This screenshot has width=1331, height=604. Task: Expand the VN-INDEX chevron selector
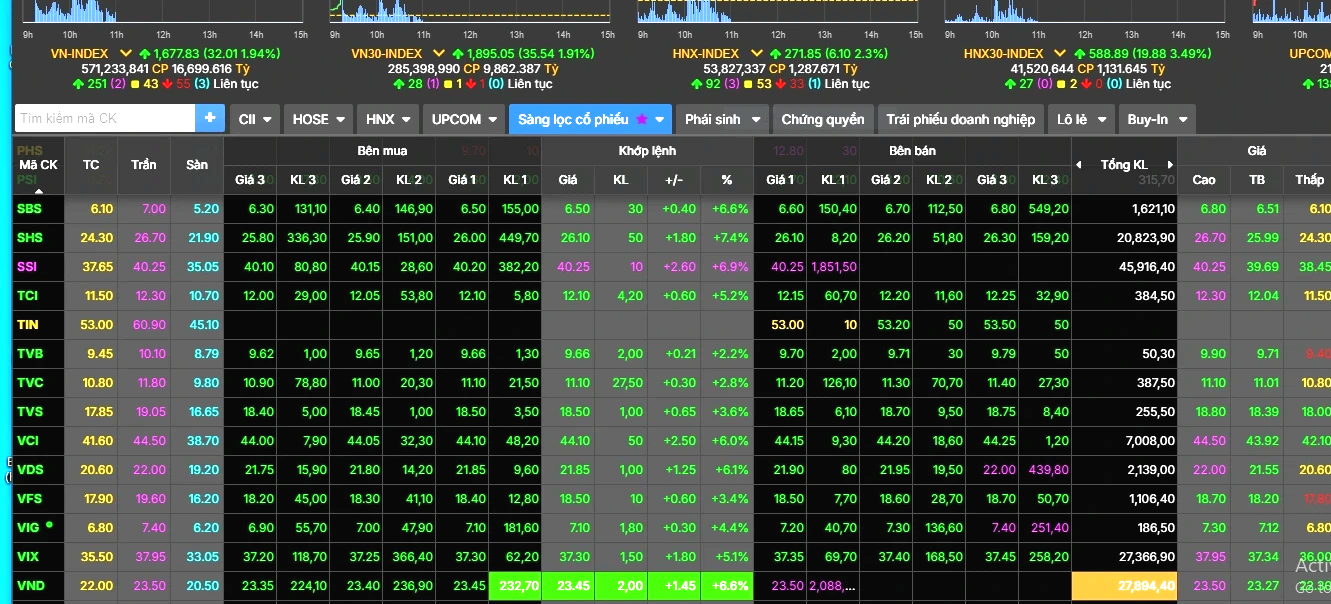point(126,53)
